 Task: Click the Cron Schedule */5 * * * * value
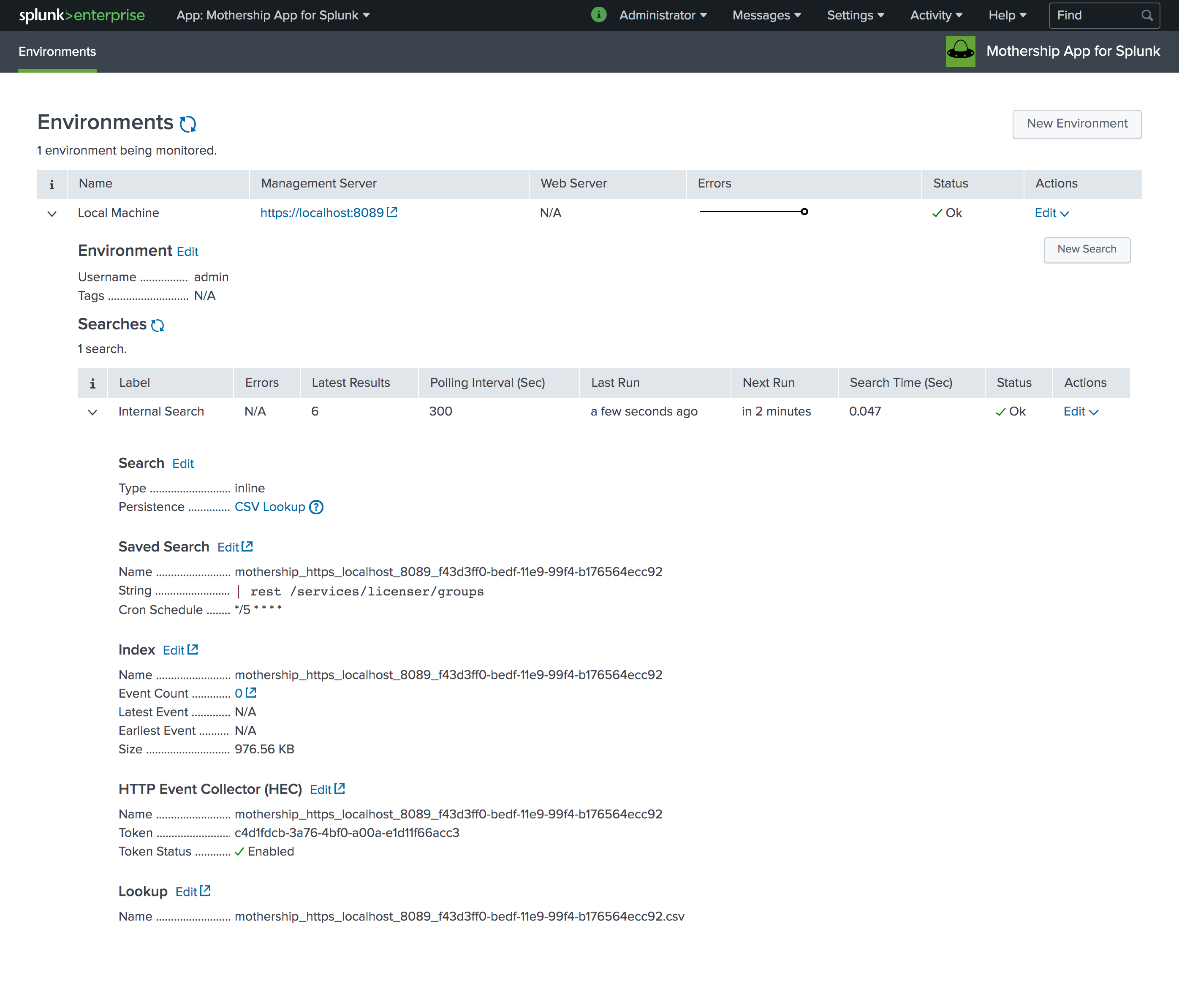258,610
